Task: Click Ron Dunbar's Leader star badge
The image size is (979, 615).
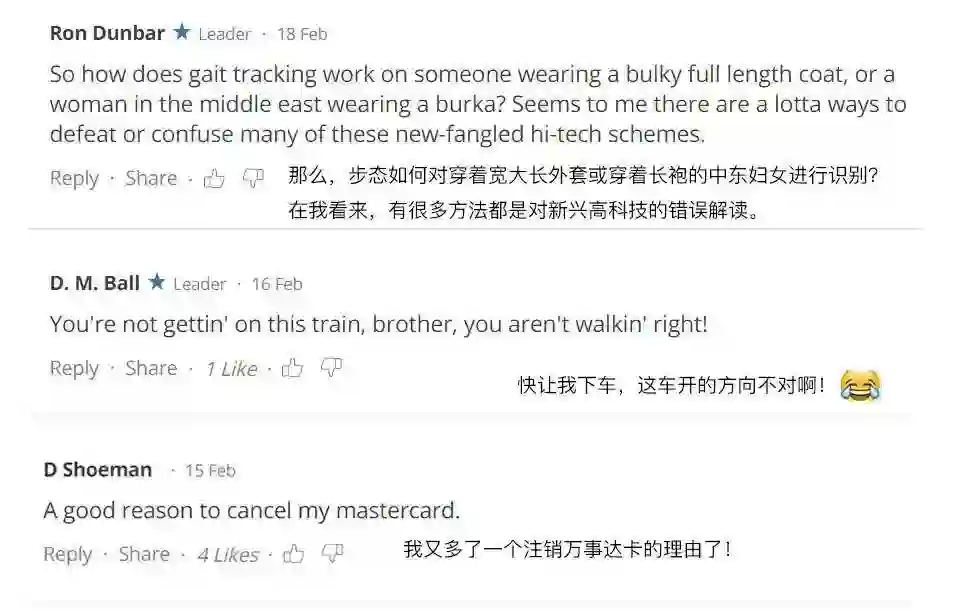Action: [x=182, y=33]
